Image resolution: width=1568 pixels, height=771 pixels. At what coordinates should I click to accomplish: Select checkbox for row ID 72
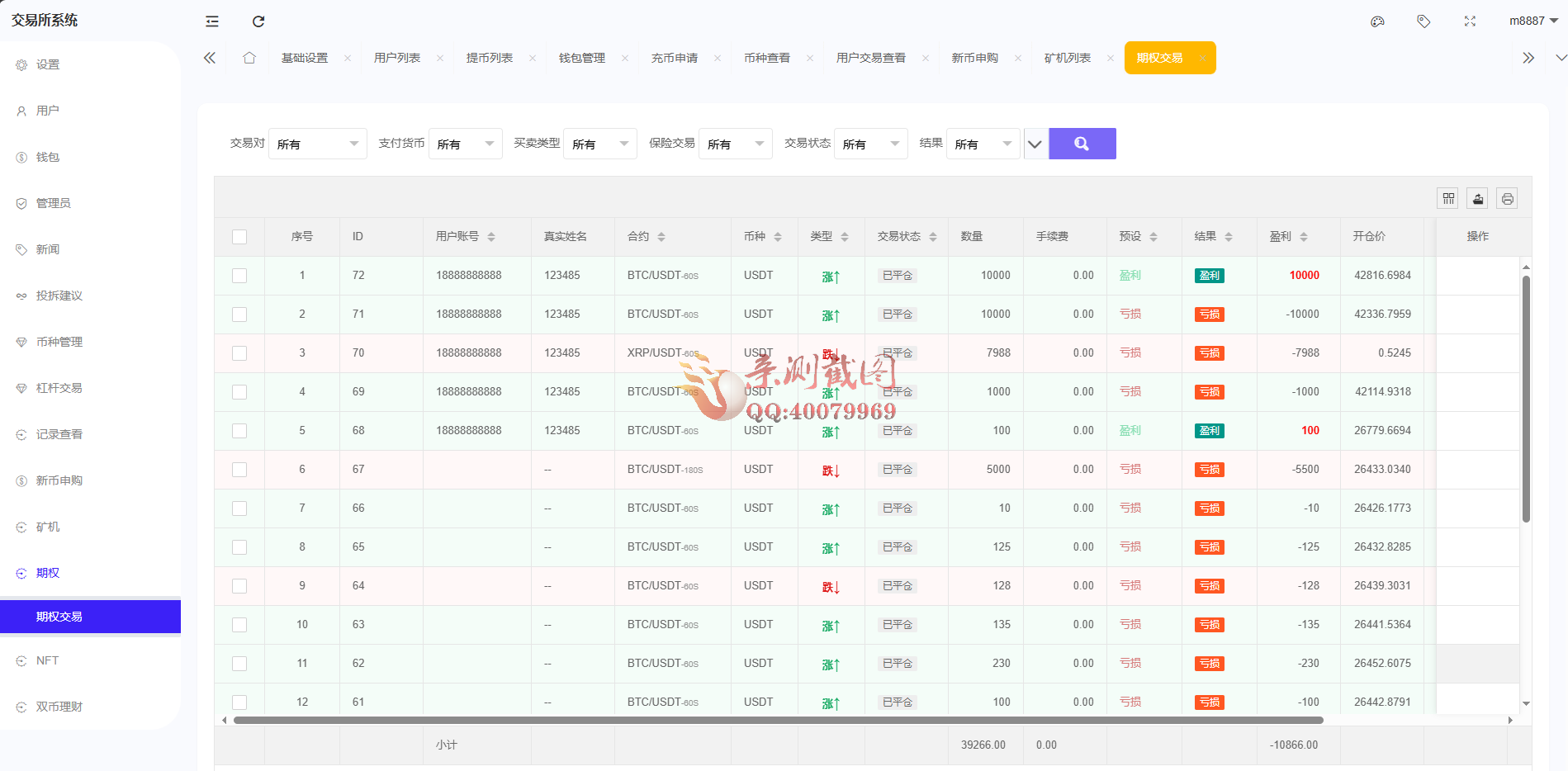(239, 276)
